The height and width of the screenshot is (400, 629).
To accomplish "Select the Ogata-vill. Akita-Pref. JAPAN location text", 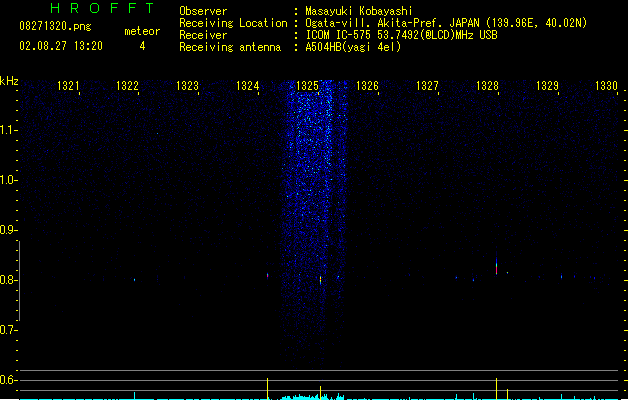I will 446,23.
